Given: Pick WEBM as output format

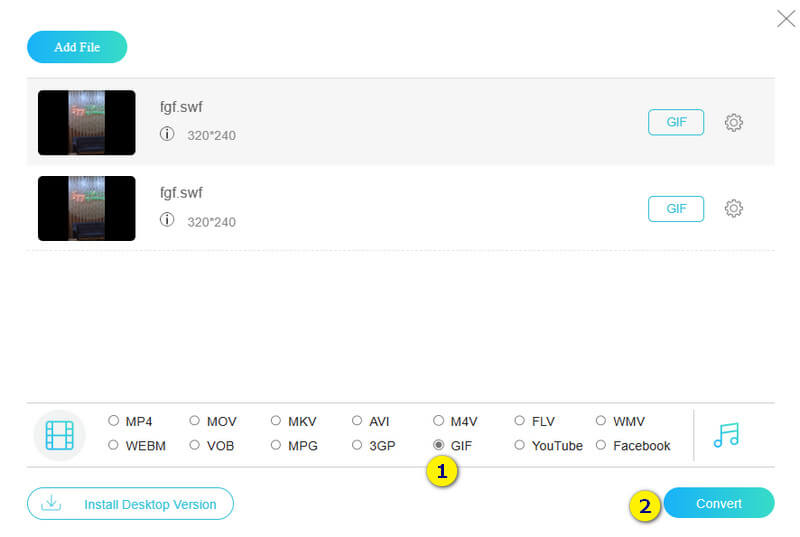Looking at the screenshot, I should tap(114, 445).
